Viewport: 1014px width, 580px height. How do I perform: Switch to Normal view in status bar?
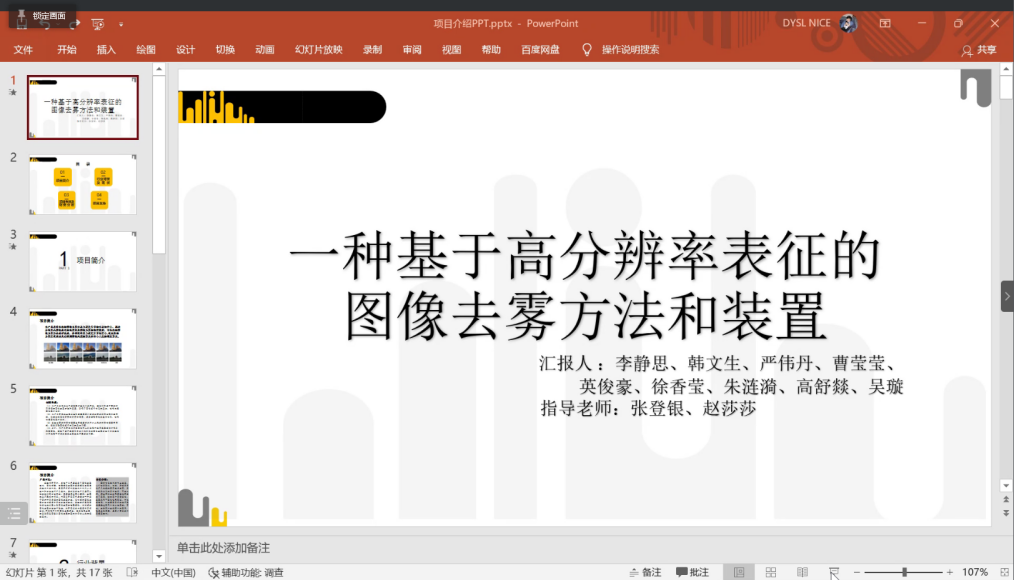tap(739, 572)
